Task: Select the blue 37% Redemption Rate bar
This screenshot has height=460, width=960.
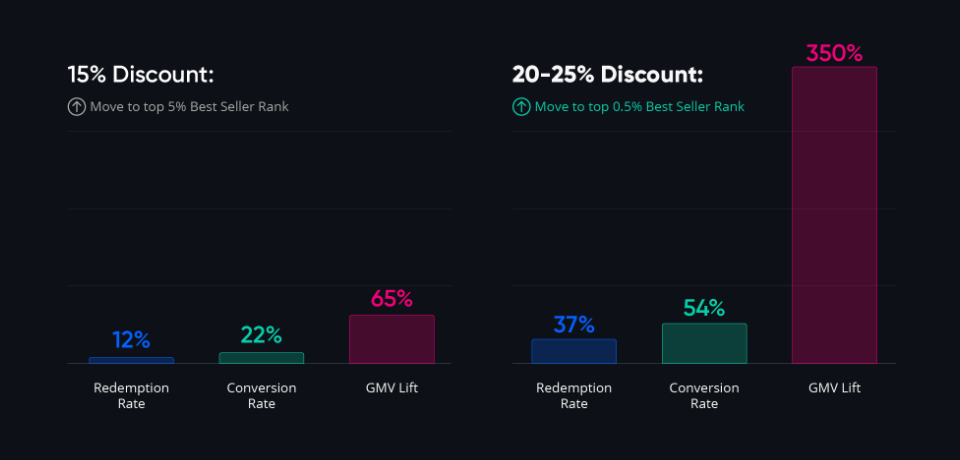Action: [574, 351]
